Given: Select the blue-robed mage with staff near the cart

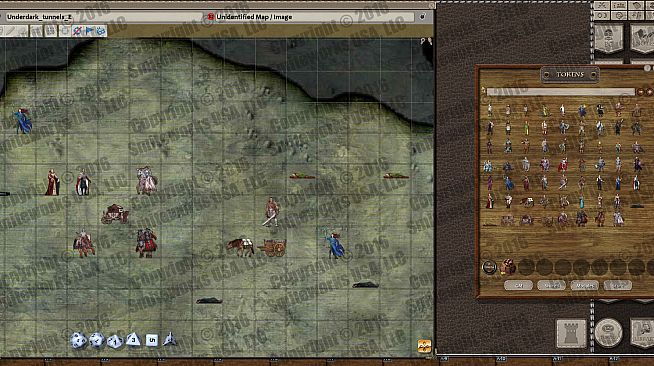Looking at the screenshot, I should click(x=335, y=243).
